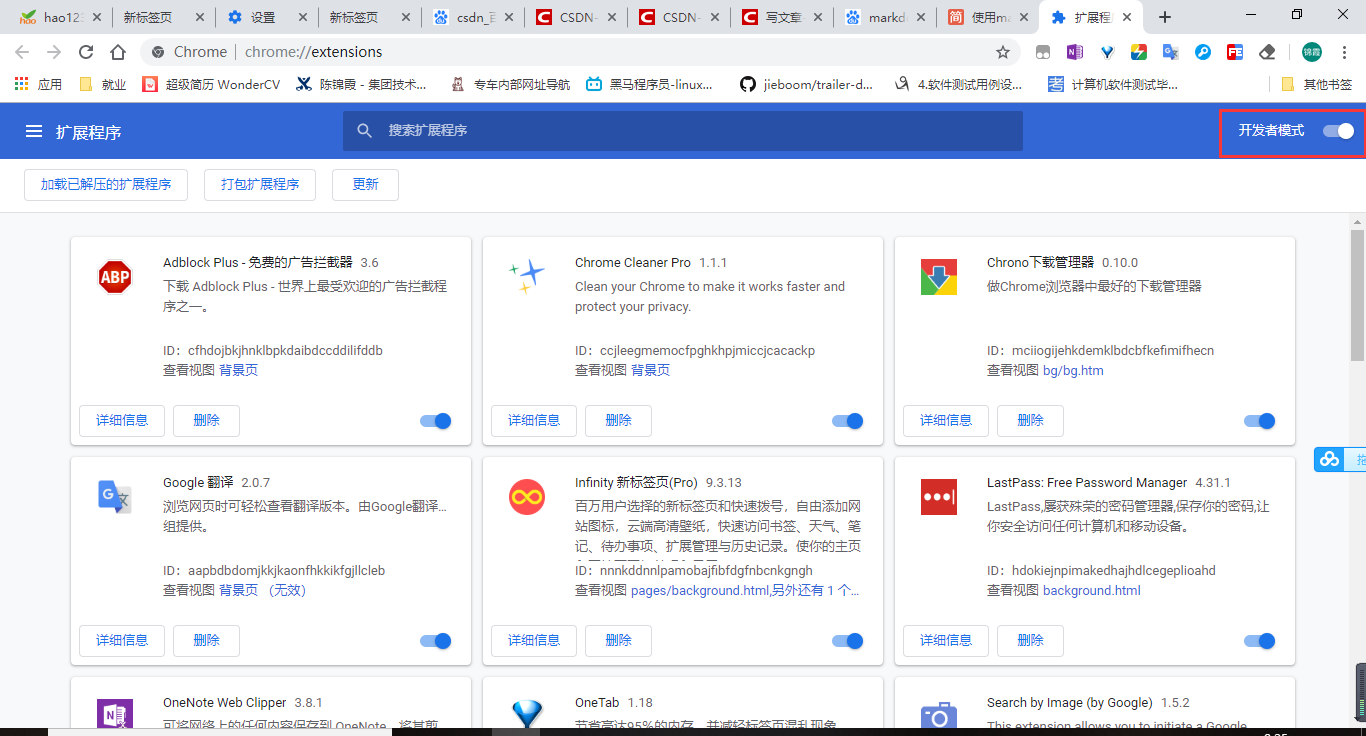Viewport: 1366px width, 736px height.
Task: Open a new tab with plus button
Action: coord(1165,17)
